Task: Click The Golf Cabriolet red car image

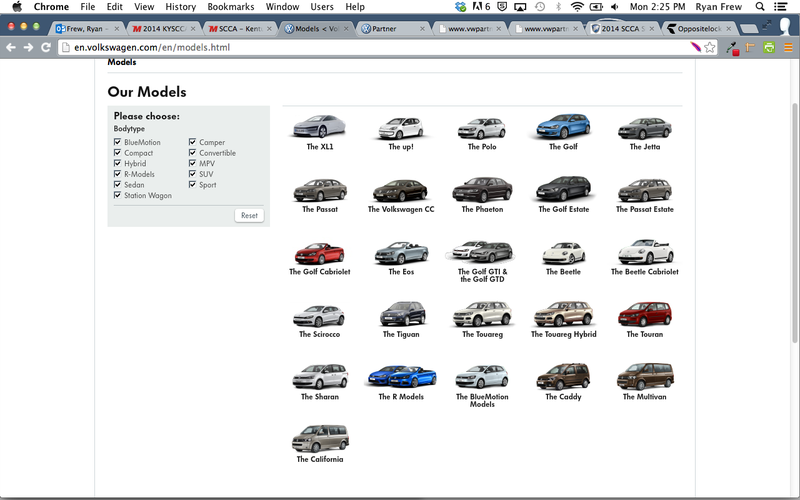Action: (x=319, y=253)
